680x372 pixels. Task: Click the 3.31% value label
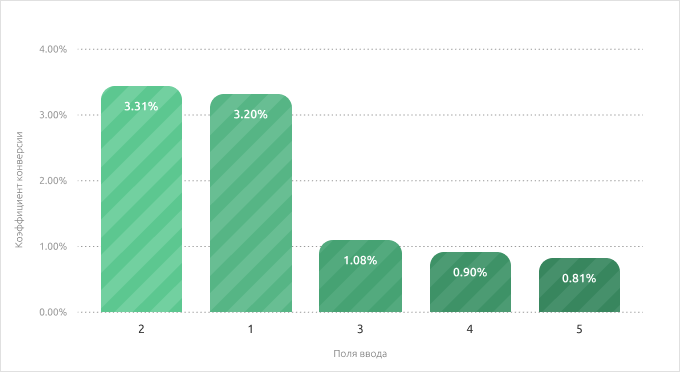tap(141, 106)
